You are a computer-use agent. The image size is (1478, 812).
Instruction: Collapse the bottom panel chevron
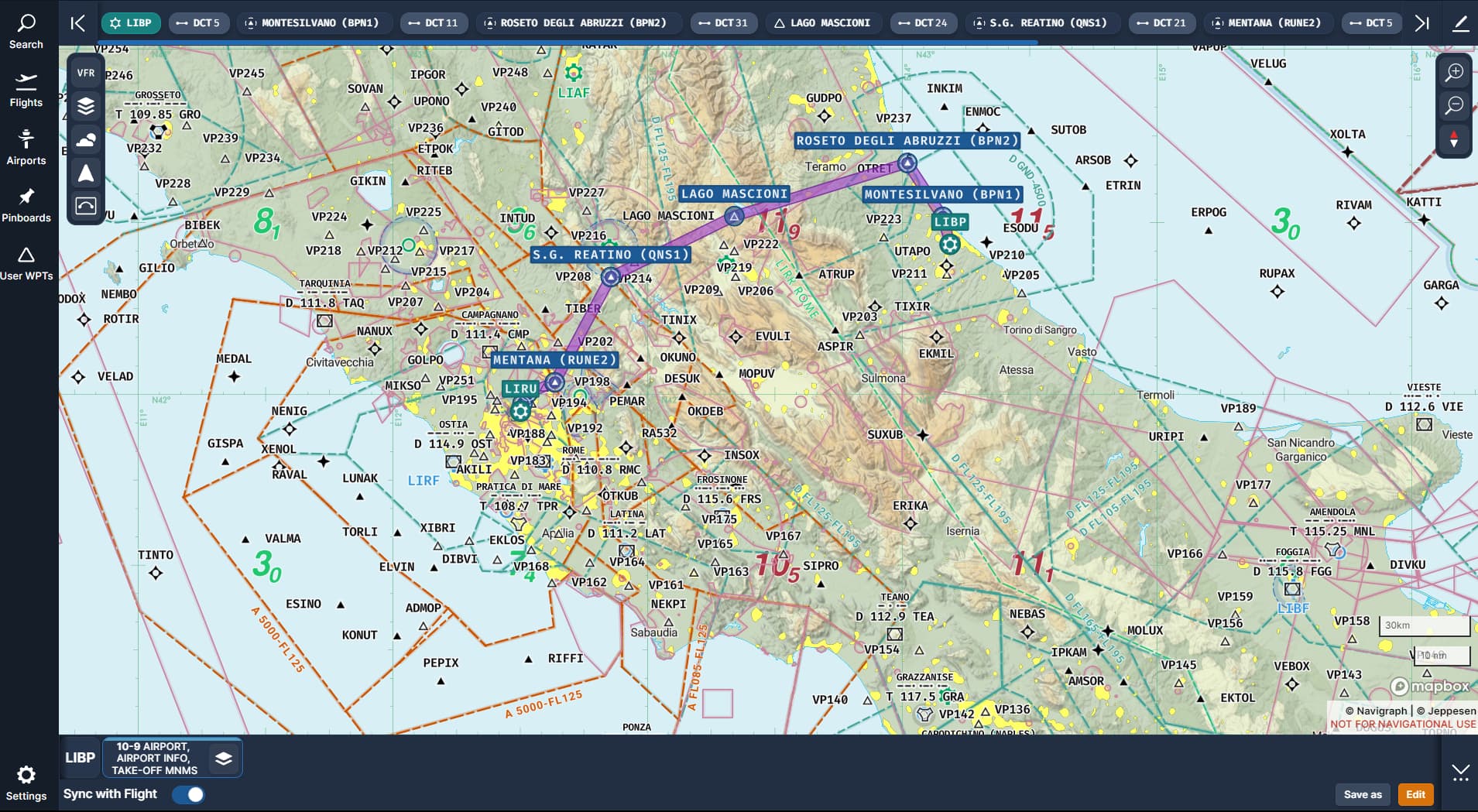(1460, 773)
